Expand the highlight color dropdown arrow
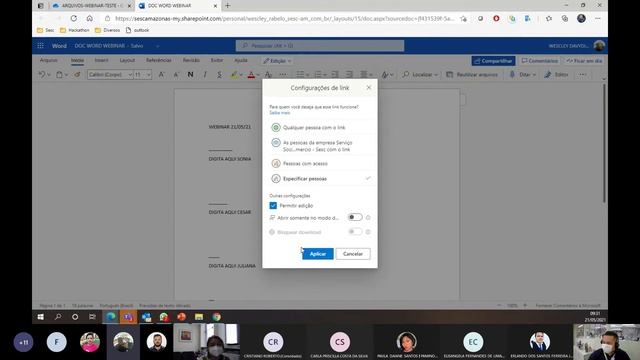640x360 pixels. 241,75
